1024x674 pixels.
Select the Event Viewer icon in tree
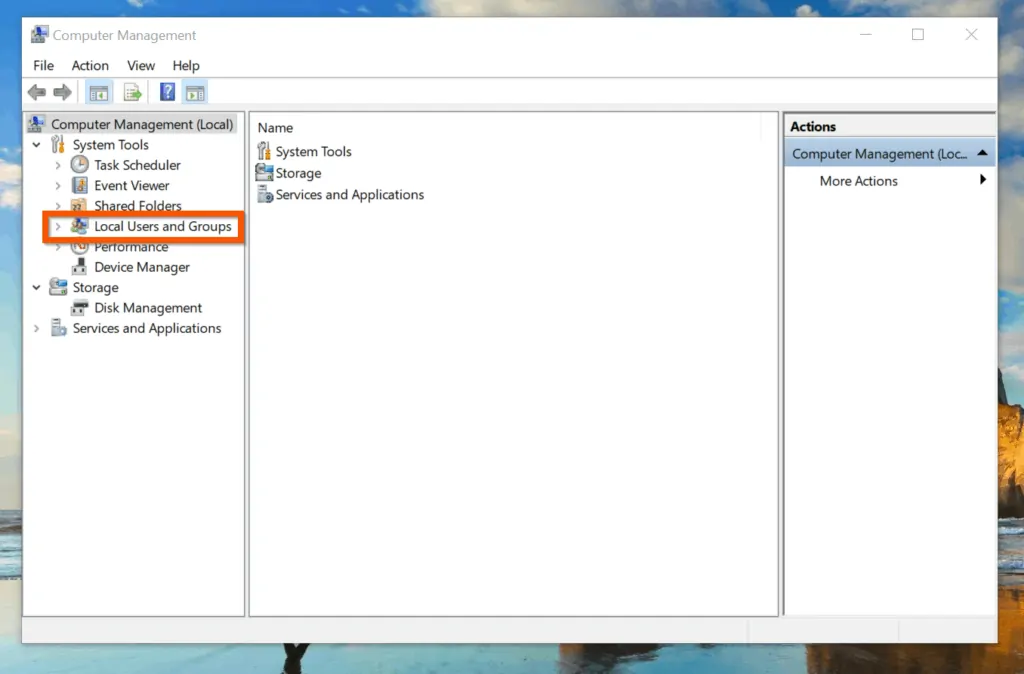click(79, 185)
